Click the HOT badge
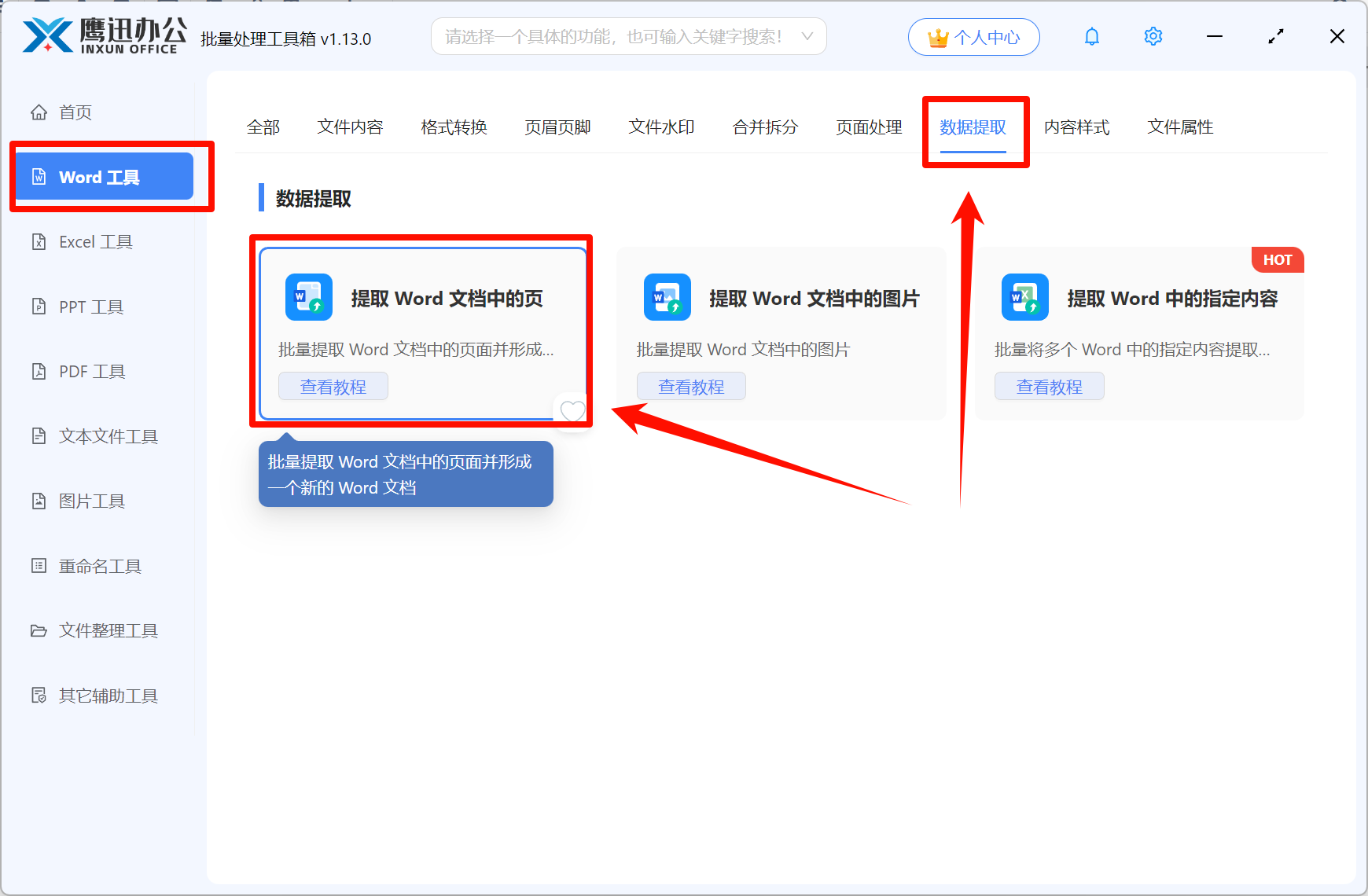Screen dimensions: 1368x896 (1278, 260)
